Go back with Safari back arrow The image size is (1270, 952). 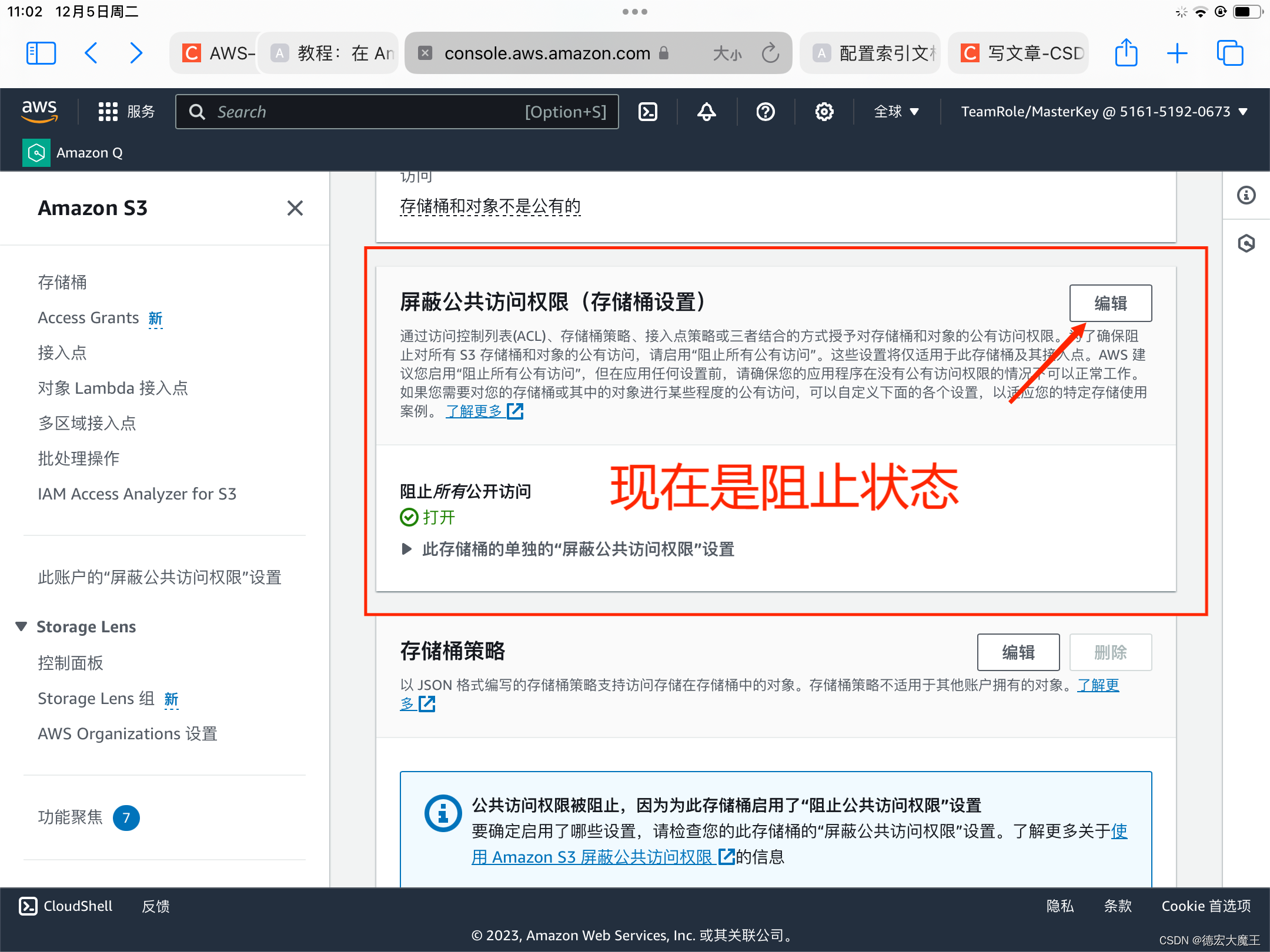[91, 53]
